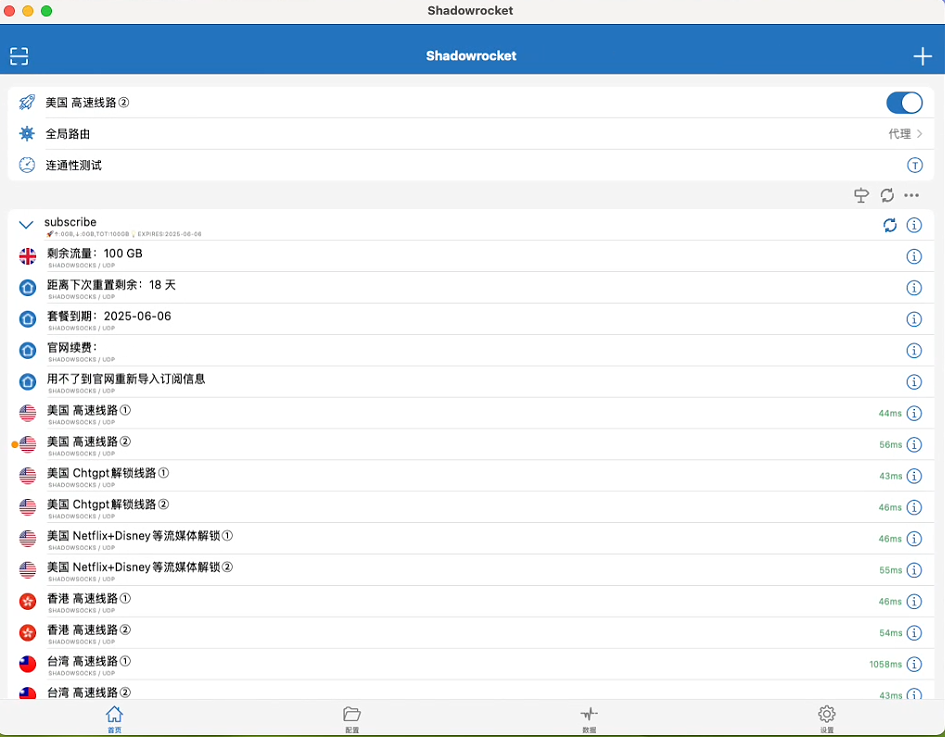The image size is (945, 737).
Task: Click the plus icon to add server
Action: pos(922,56)
